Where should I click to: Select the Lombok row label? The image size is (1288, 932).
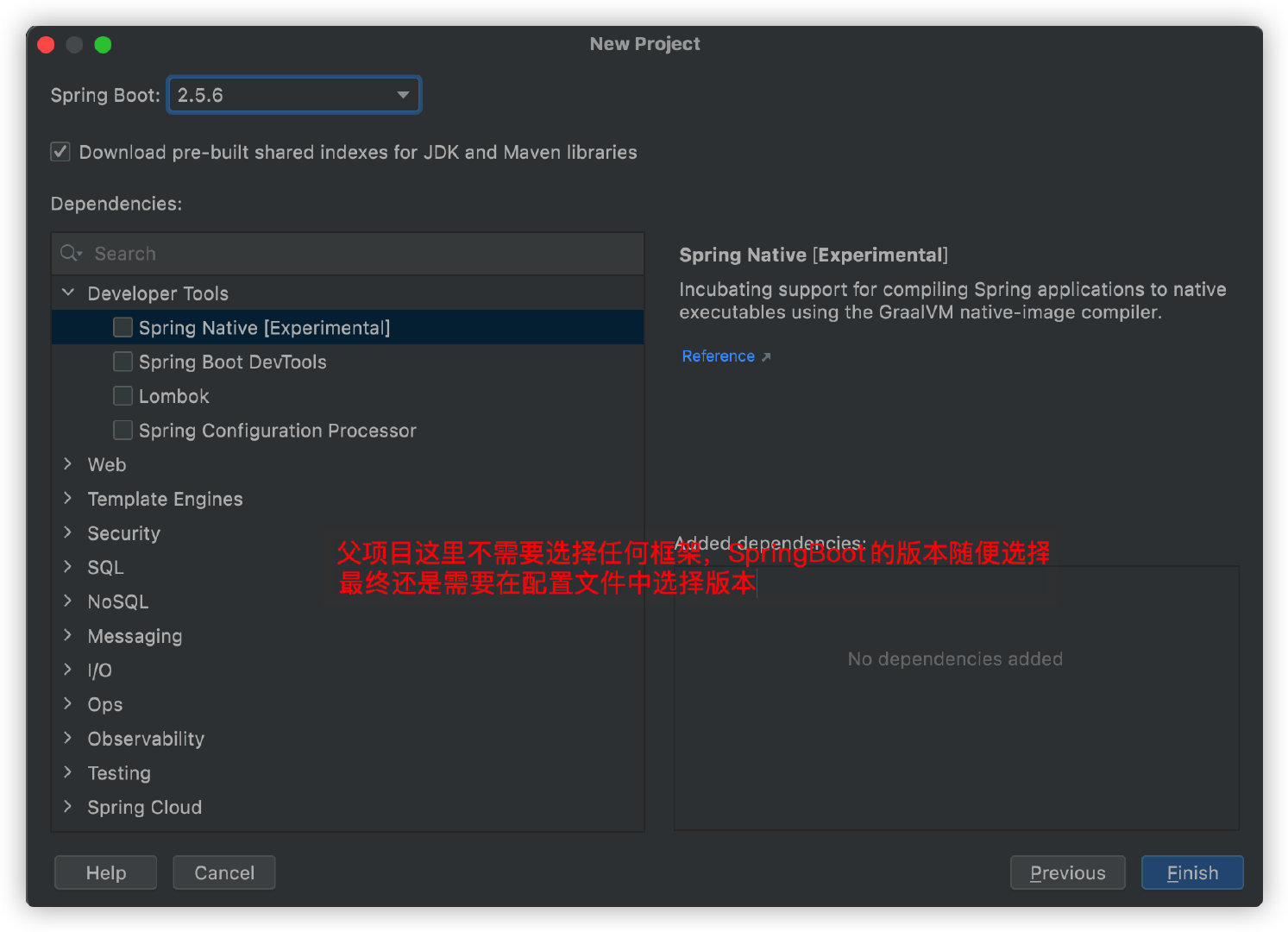pos(174,396)
